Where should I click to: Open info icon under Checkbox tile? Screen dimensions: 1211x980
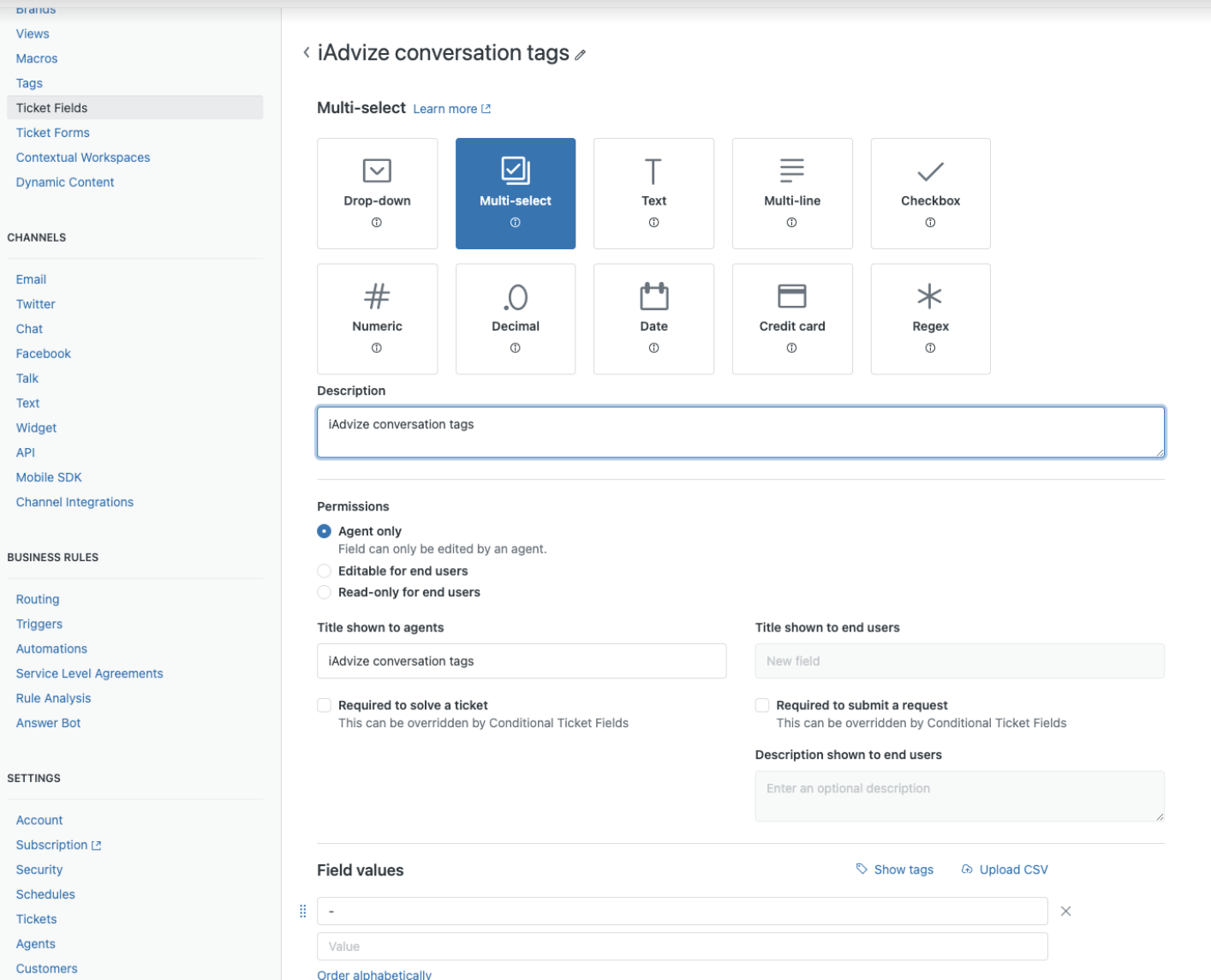pos(930,223)
